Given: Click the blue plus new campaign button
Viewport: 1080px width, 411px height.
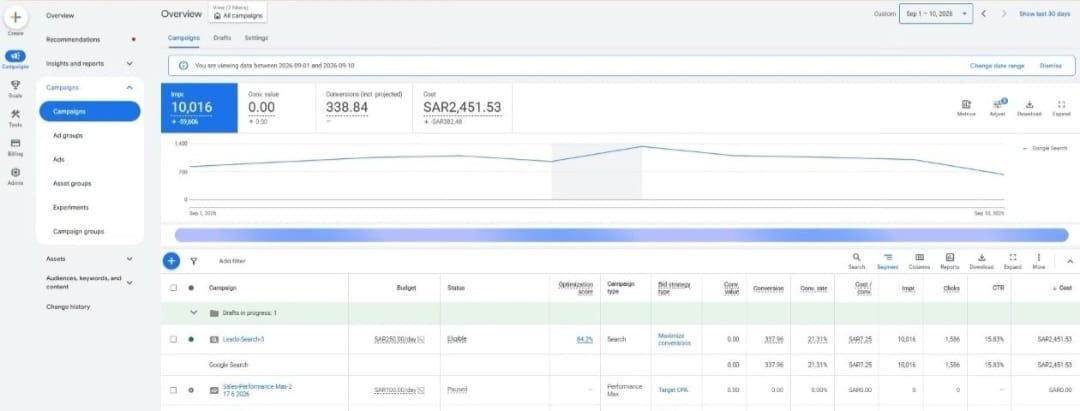Looking at the screenshot, I should pyautogui.click(x=172, y=261).
